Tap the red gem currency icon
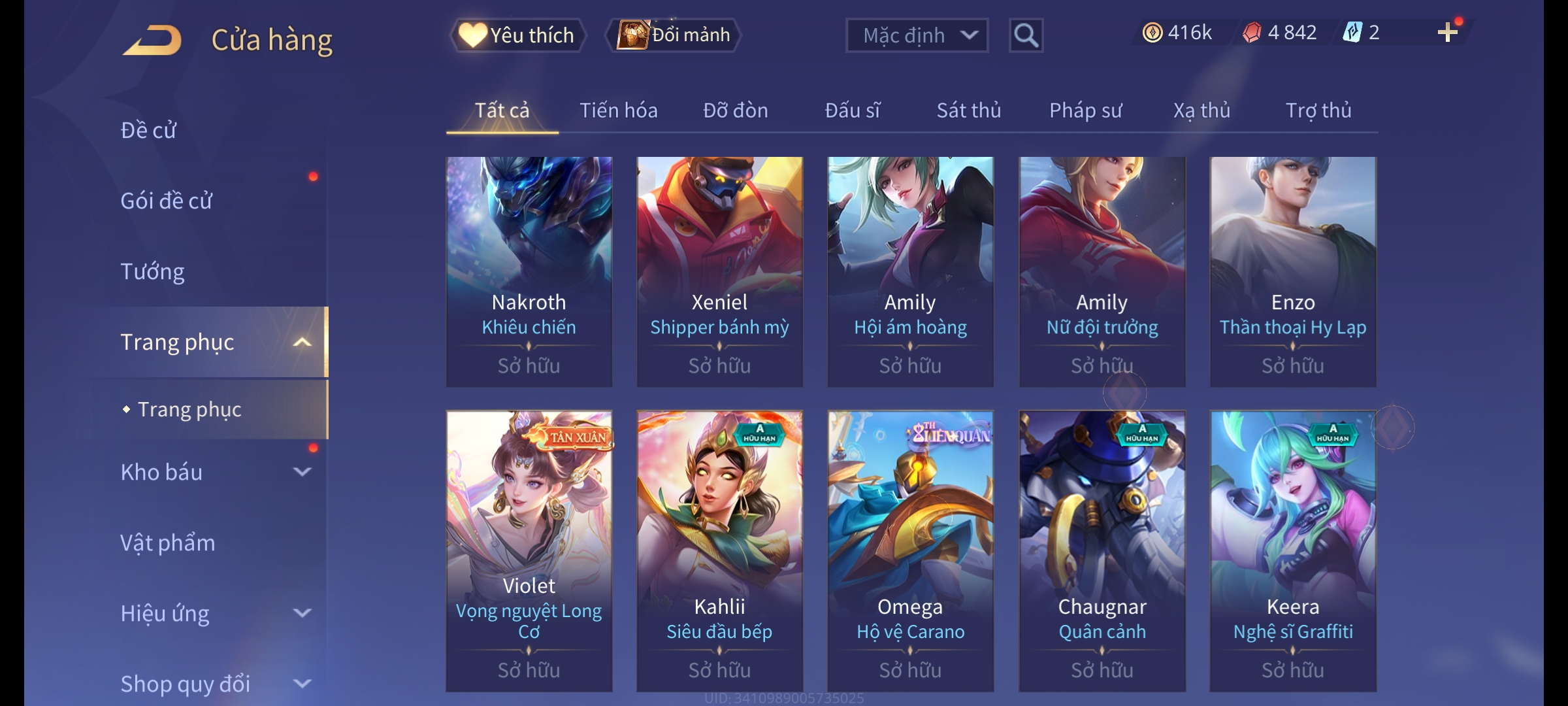 1252,33
